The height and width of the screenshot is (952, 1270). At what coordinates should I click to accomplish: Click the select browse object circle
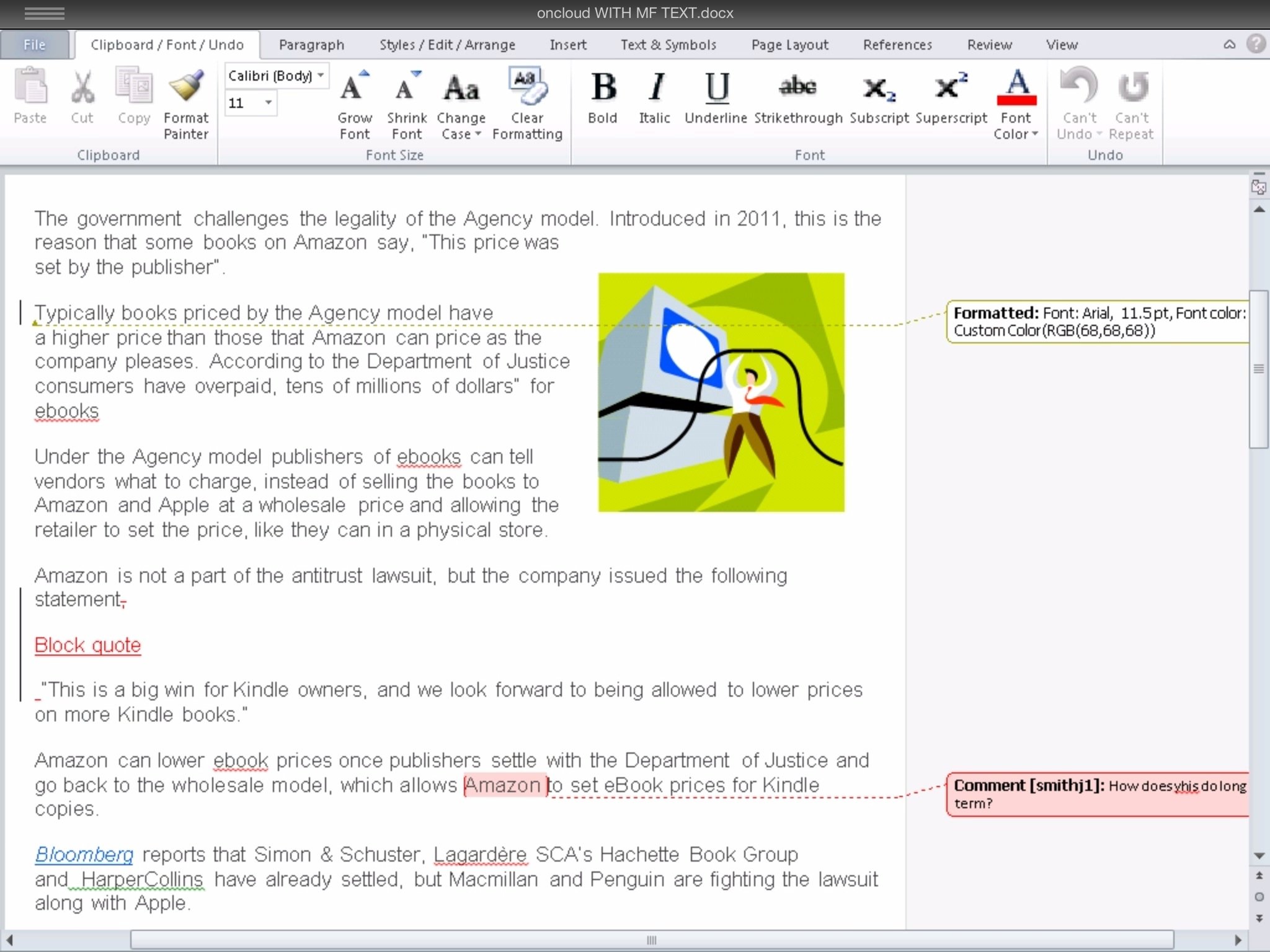click(x=1259, y=897)
